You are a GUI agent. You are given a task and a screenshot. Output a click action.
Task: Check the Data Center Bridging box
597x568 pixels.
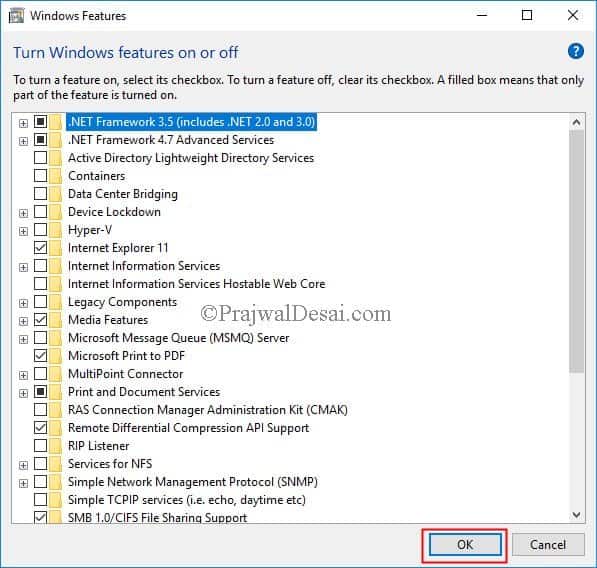point(40,193)
